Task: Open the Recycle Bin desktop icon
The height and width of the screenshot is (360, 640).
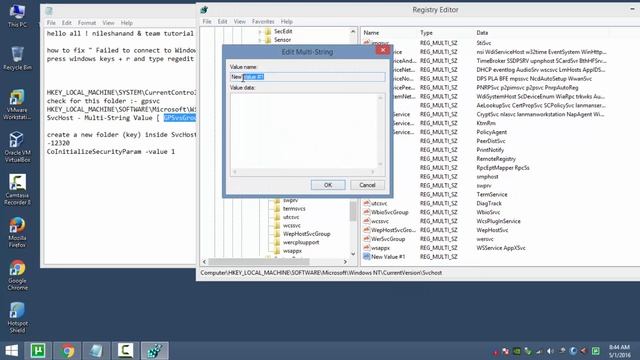Action: point(17,58)
